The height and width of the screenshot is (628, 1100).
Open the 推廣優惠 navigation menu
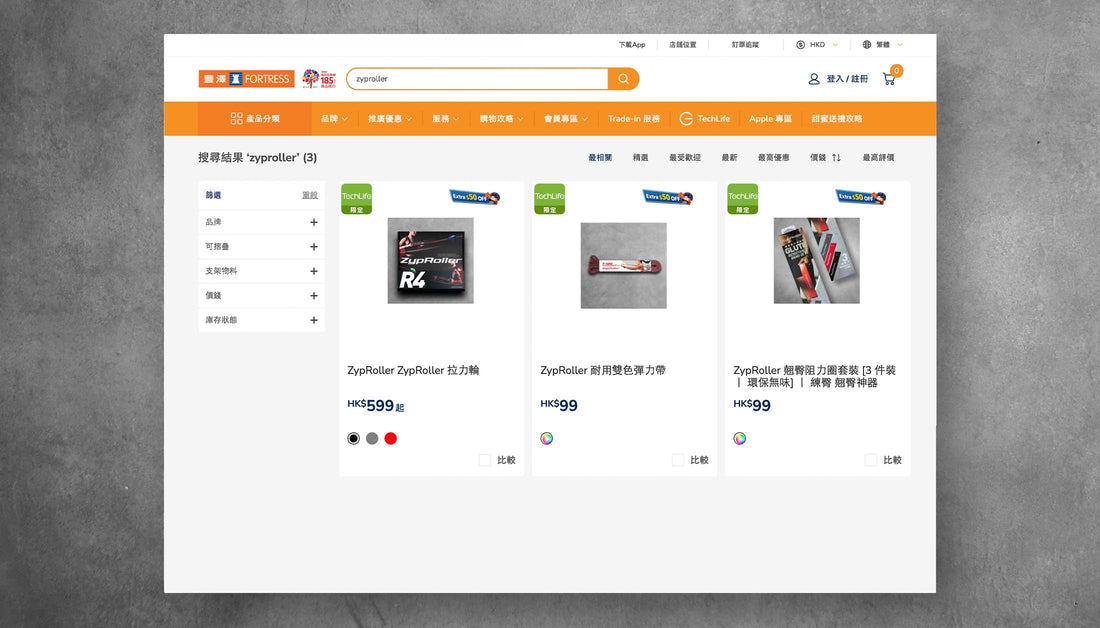[389, 118]
